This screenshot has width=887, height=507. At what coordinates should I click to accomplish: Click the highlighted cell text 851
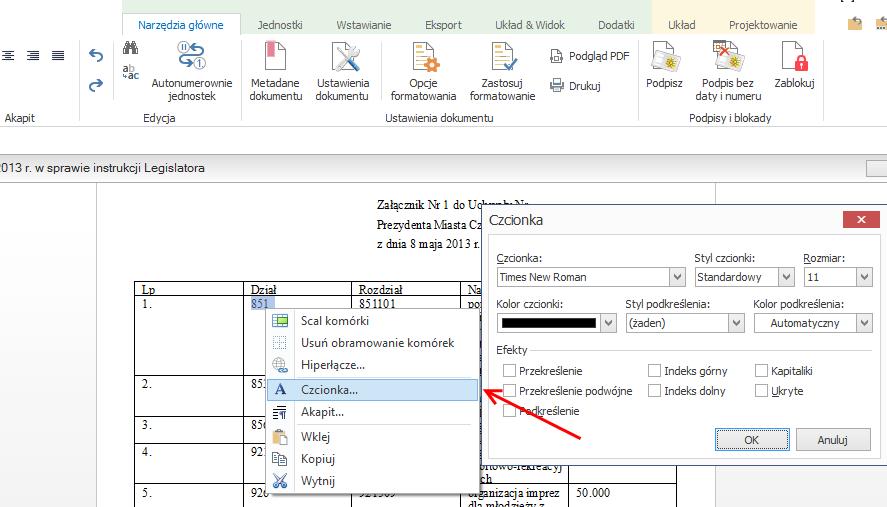[260, 303]
